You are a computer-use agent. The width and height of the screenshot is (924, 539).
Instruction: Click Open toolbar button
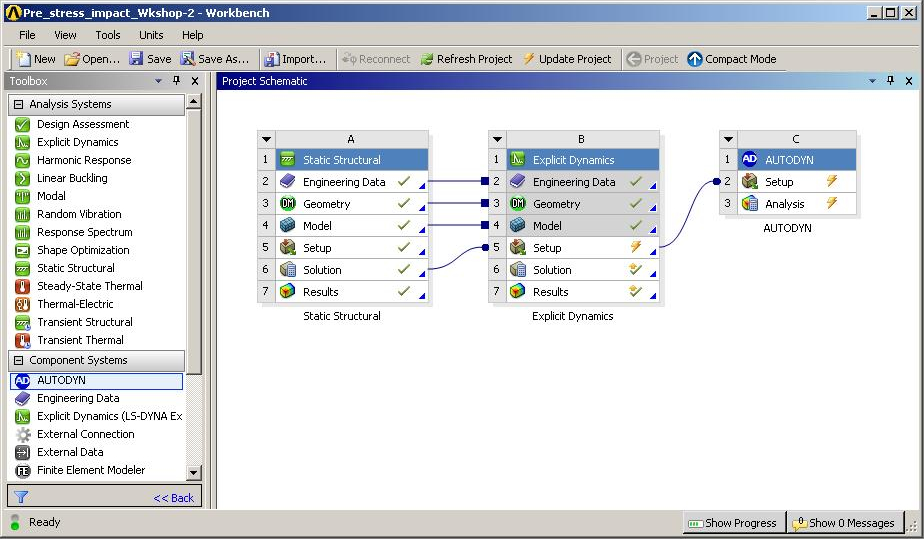coord(92,59)
